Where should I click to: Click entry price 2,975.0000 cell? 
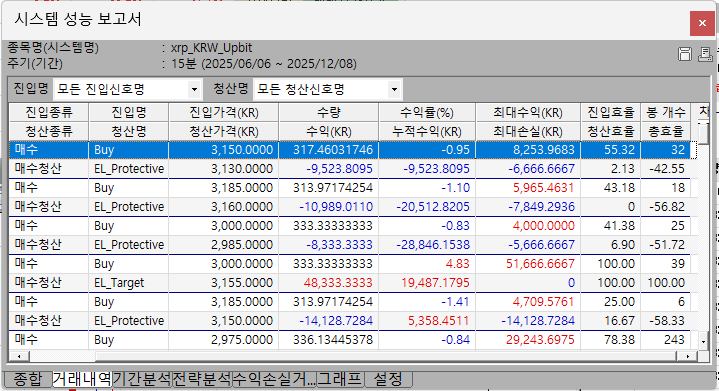click(x=224, y=340)
